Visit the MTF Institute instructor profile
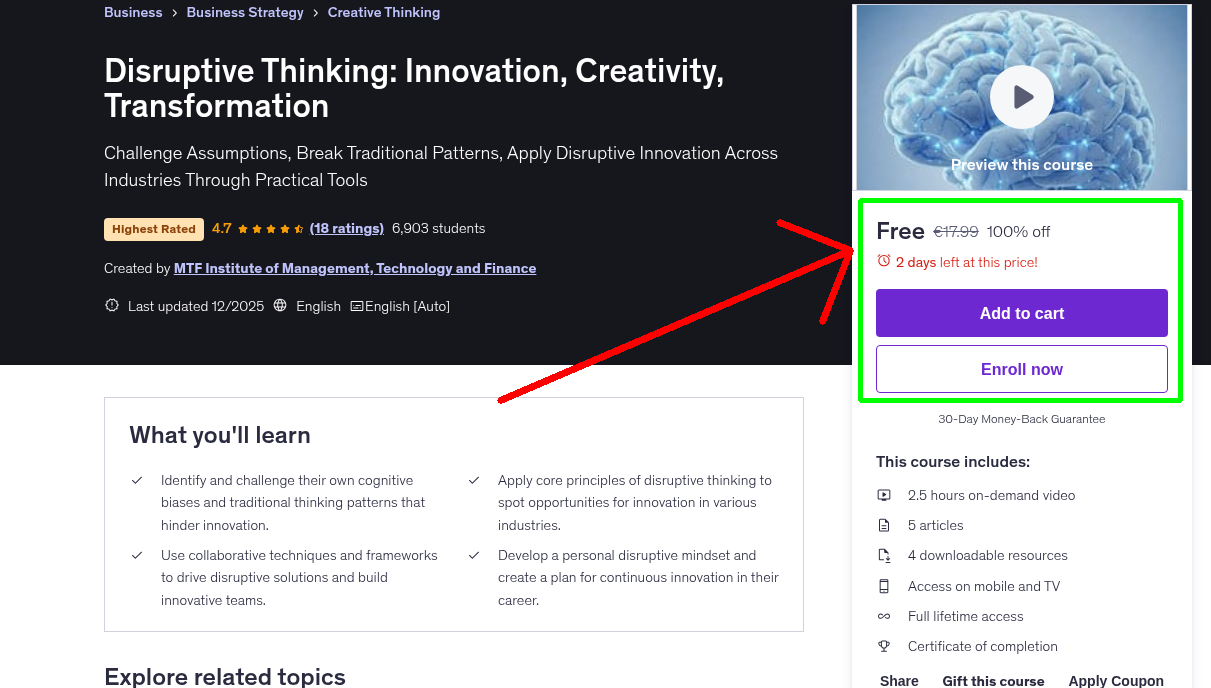1211x688 pixels. [x=355, y=268]
